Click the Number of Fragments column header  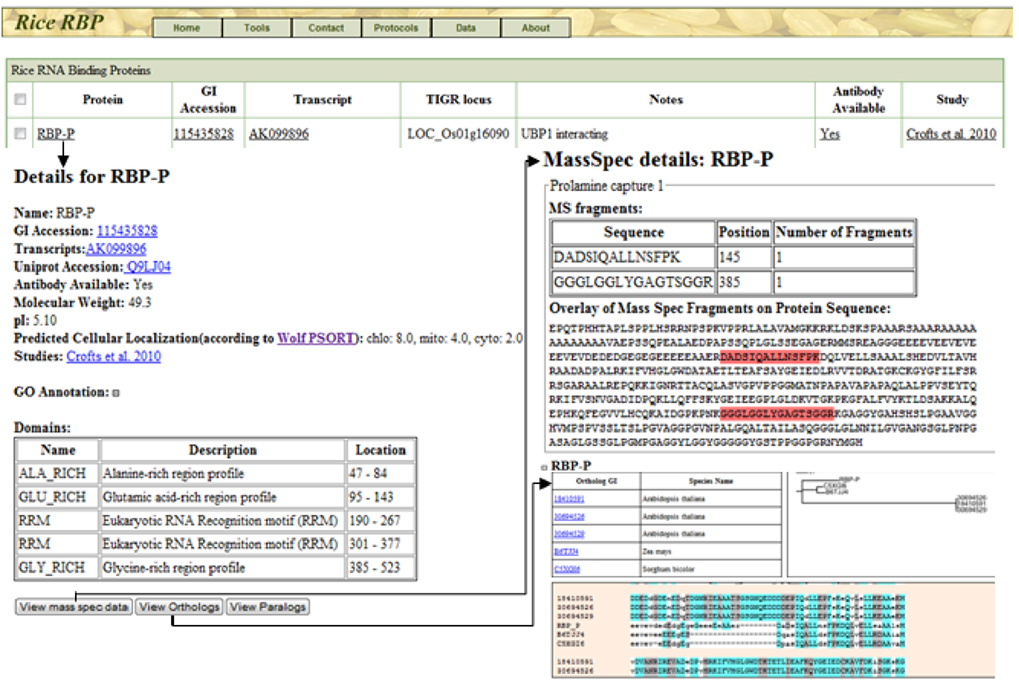pos(844,232)
